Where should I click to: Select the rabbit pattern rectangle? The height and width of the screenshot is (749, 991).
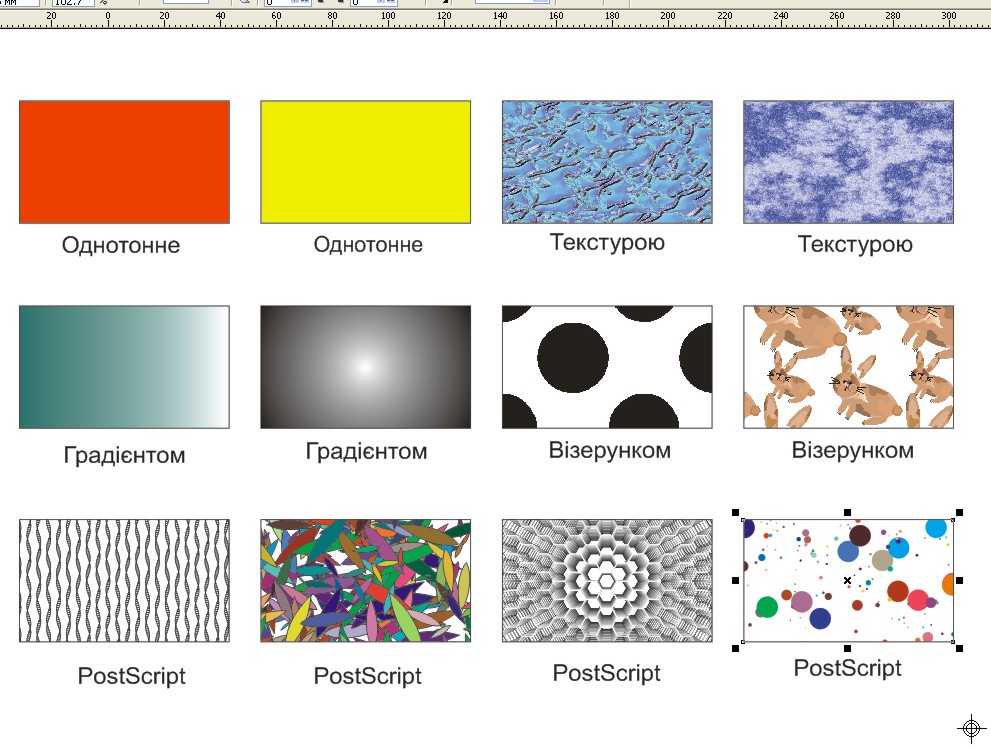click(x=849, y=367)
